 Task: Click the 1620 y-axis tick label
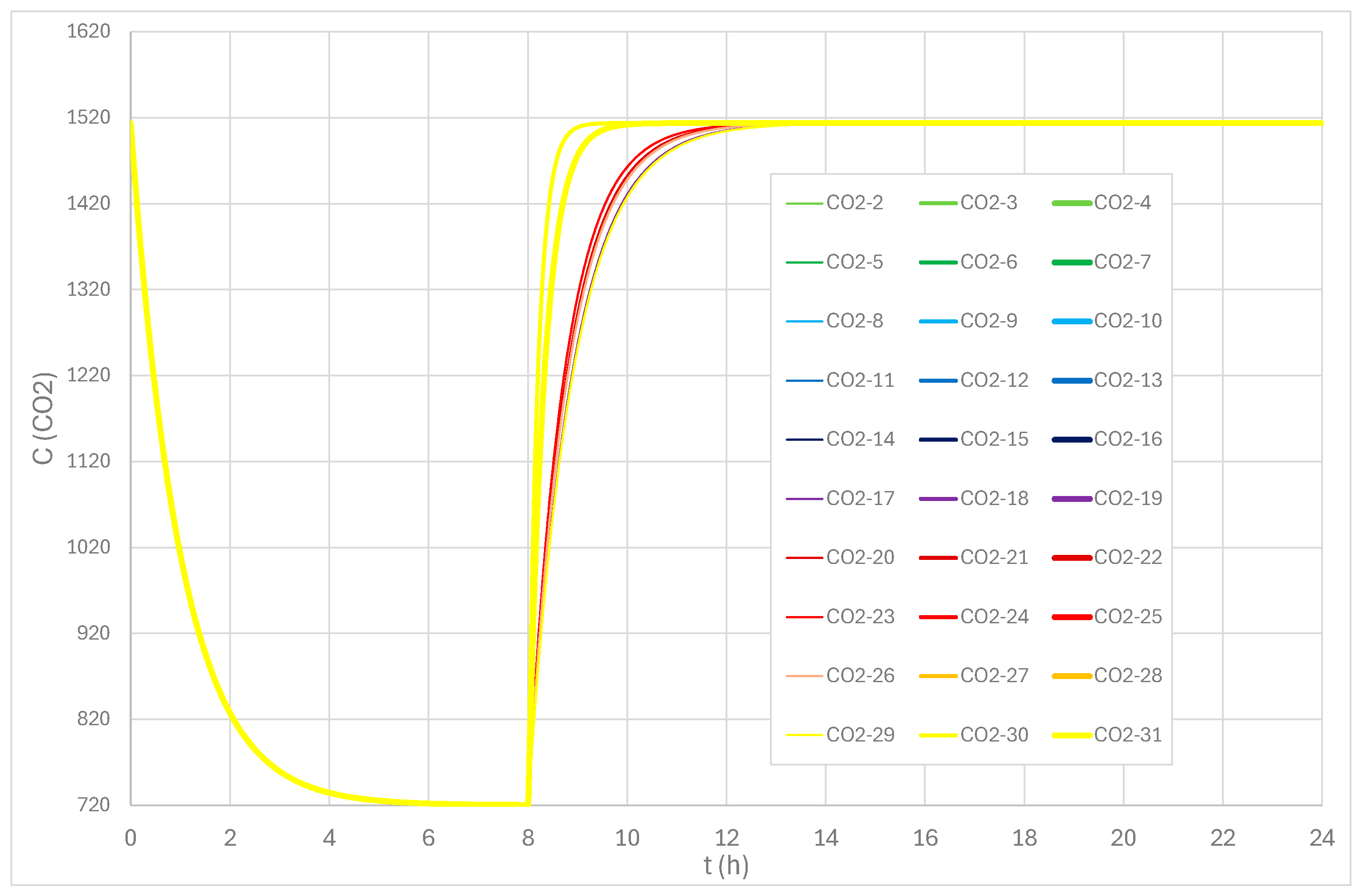coord(89,31)
